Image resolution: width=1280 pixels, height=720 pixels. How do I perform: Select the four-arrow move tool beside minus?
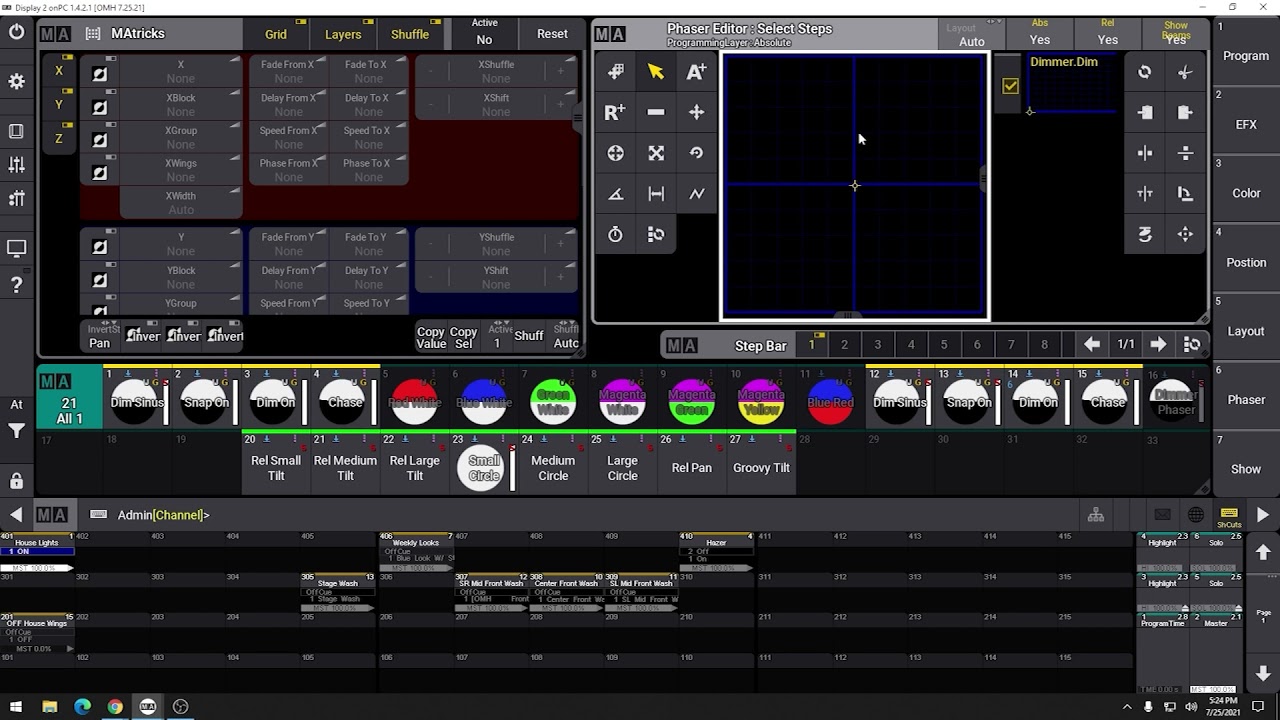tap(697, 112)
